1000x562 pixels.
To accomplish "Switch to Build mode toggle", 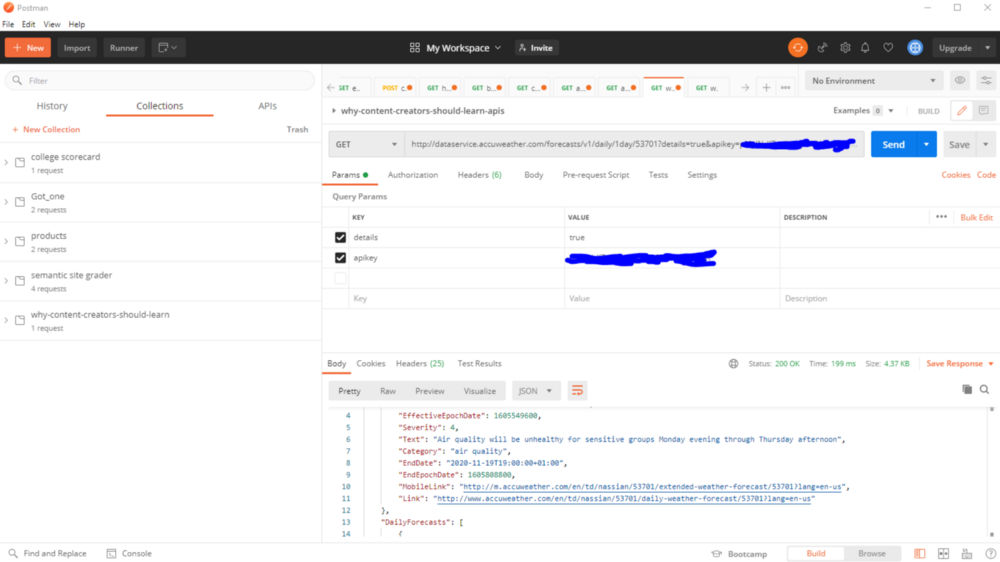I will tap(816, 553).
